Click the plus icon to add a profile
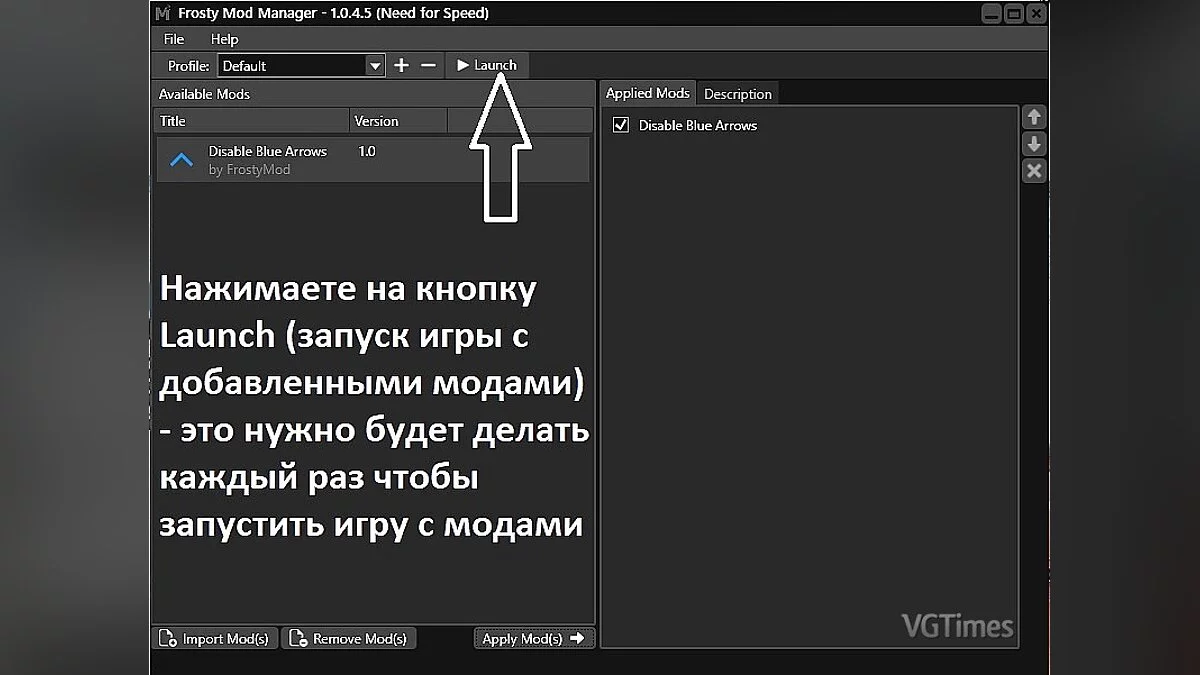Screen dimensions: 1200x675 point(400,65)
